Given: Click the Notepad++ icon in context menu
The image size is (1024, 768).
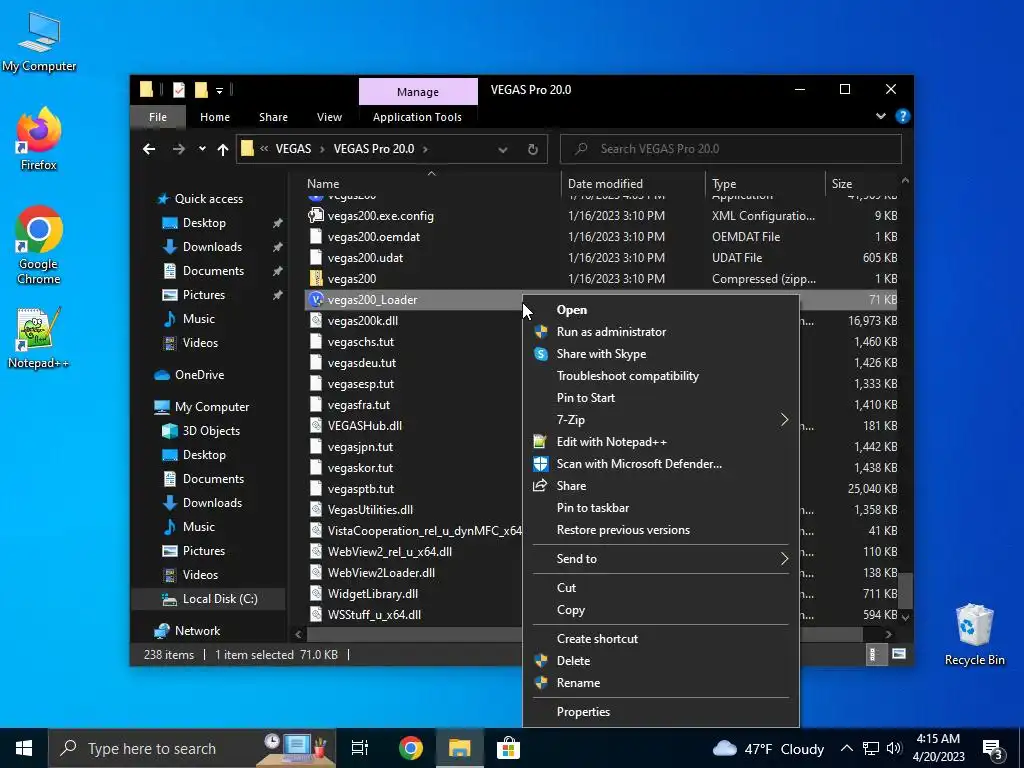Looking at the screenshot, I should click(x=540, y=442).
